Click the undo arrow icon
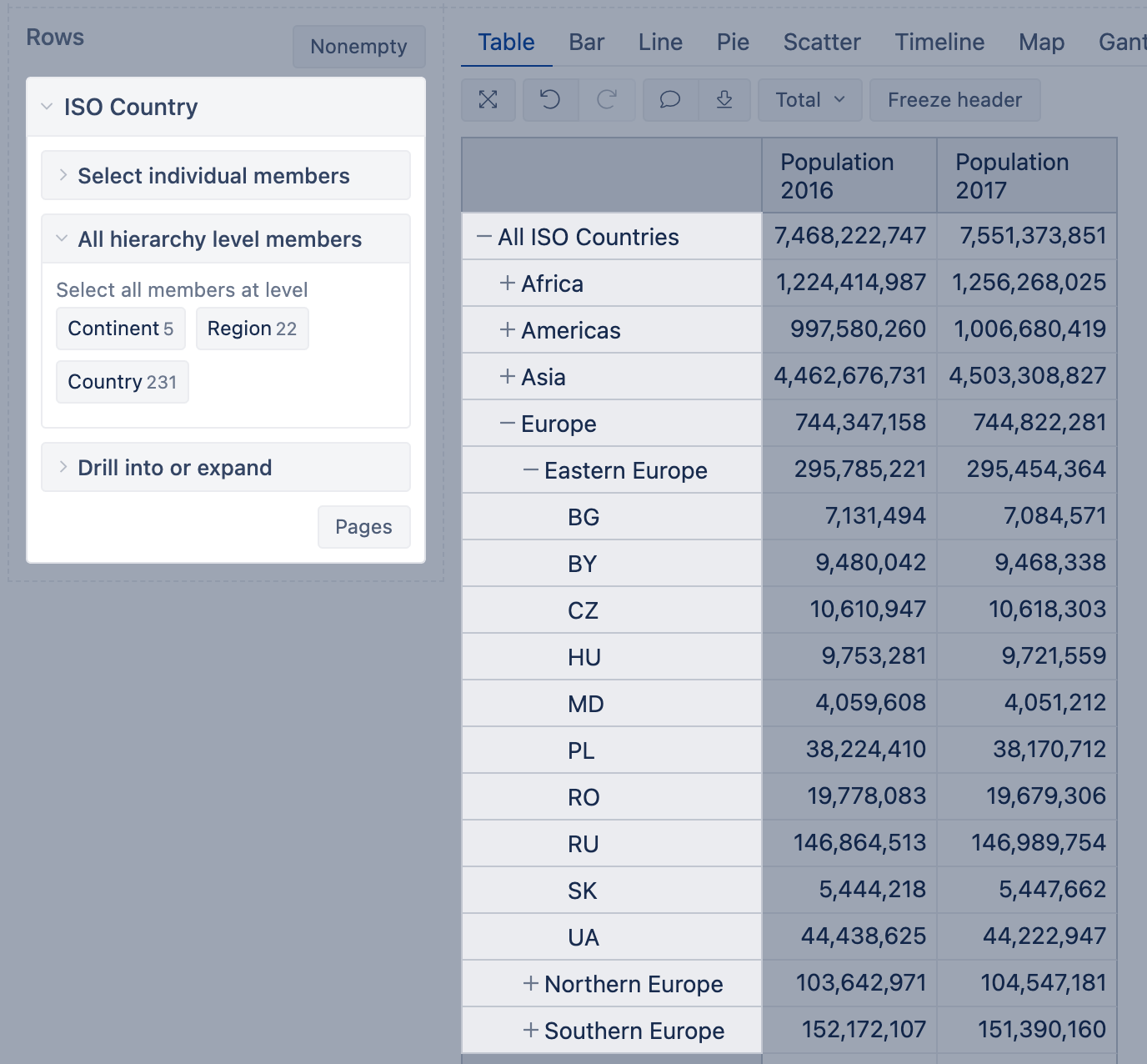 (550, 100)
